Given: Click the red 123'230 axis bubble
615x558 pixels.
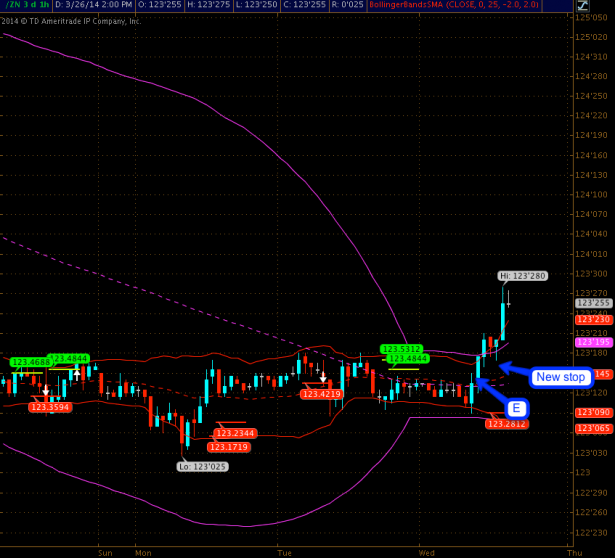Looking at the screenshot, I should click(594, 320).
